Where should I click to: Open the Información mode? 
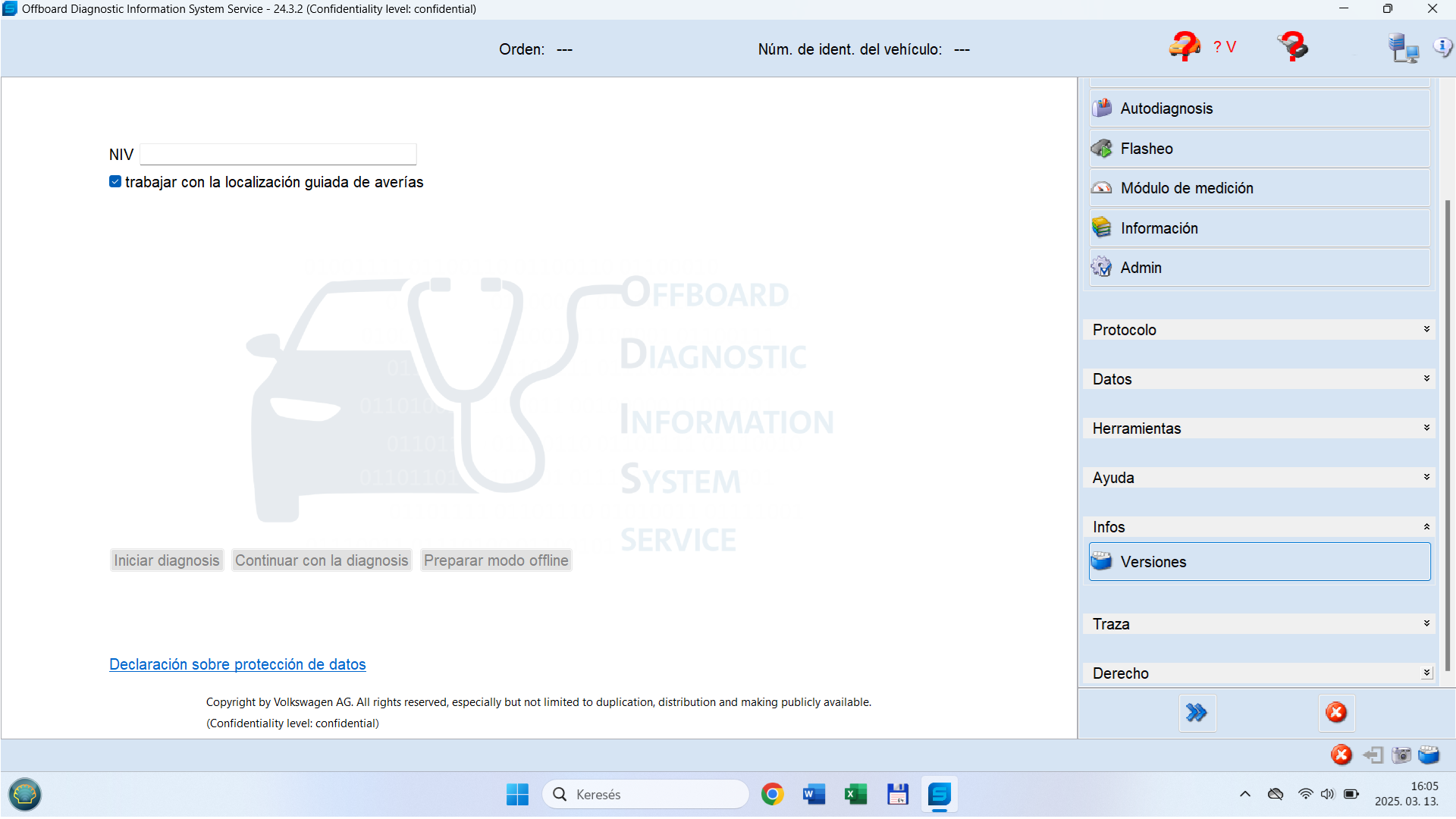point(1260,228)
